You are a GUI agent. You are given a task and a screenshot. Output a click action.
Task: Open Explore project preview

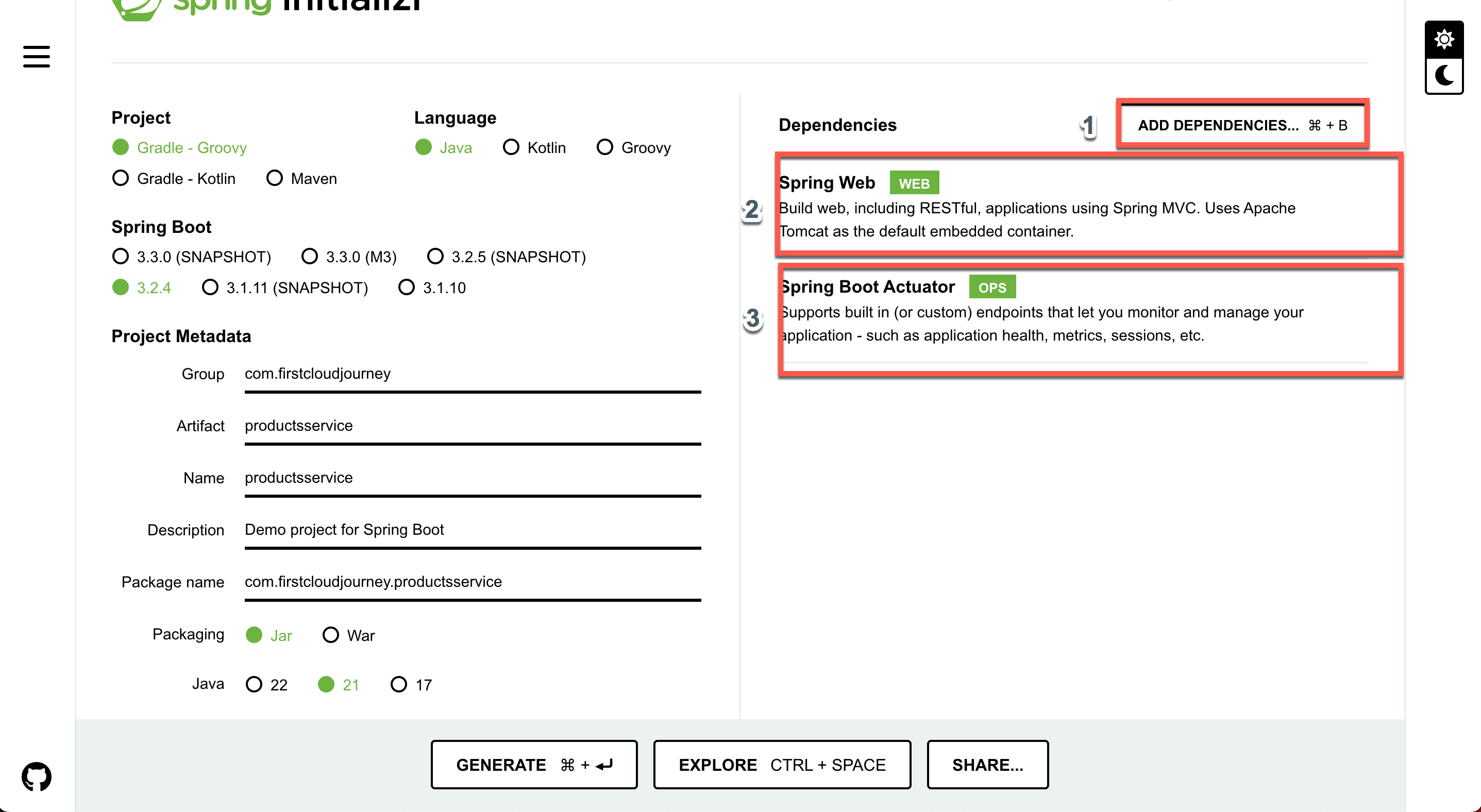coord(782,765)
